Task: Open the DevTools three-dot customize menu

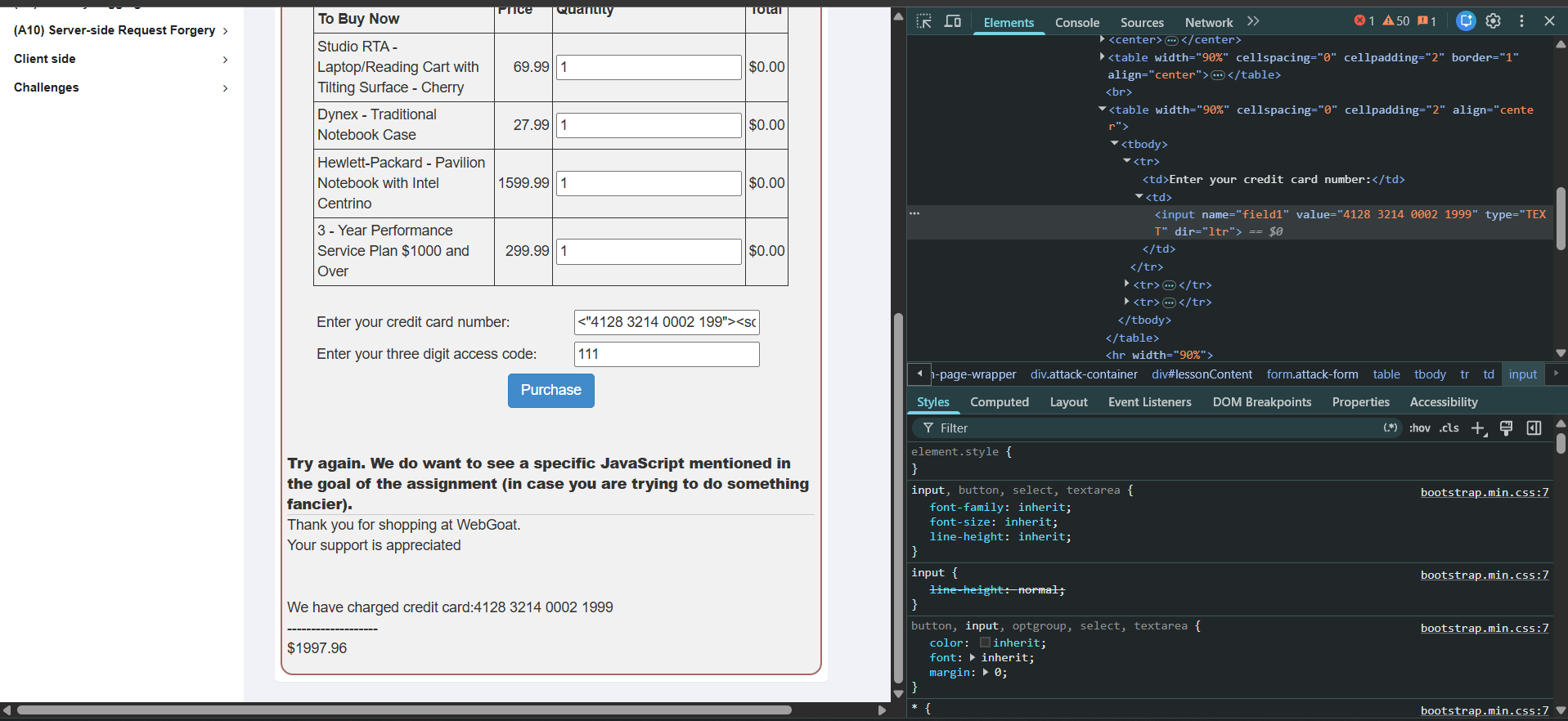Action: point(1521,21)
